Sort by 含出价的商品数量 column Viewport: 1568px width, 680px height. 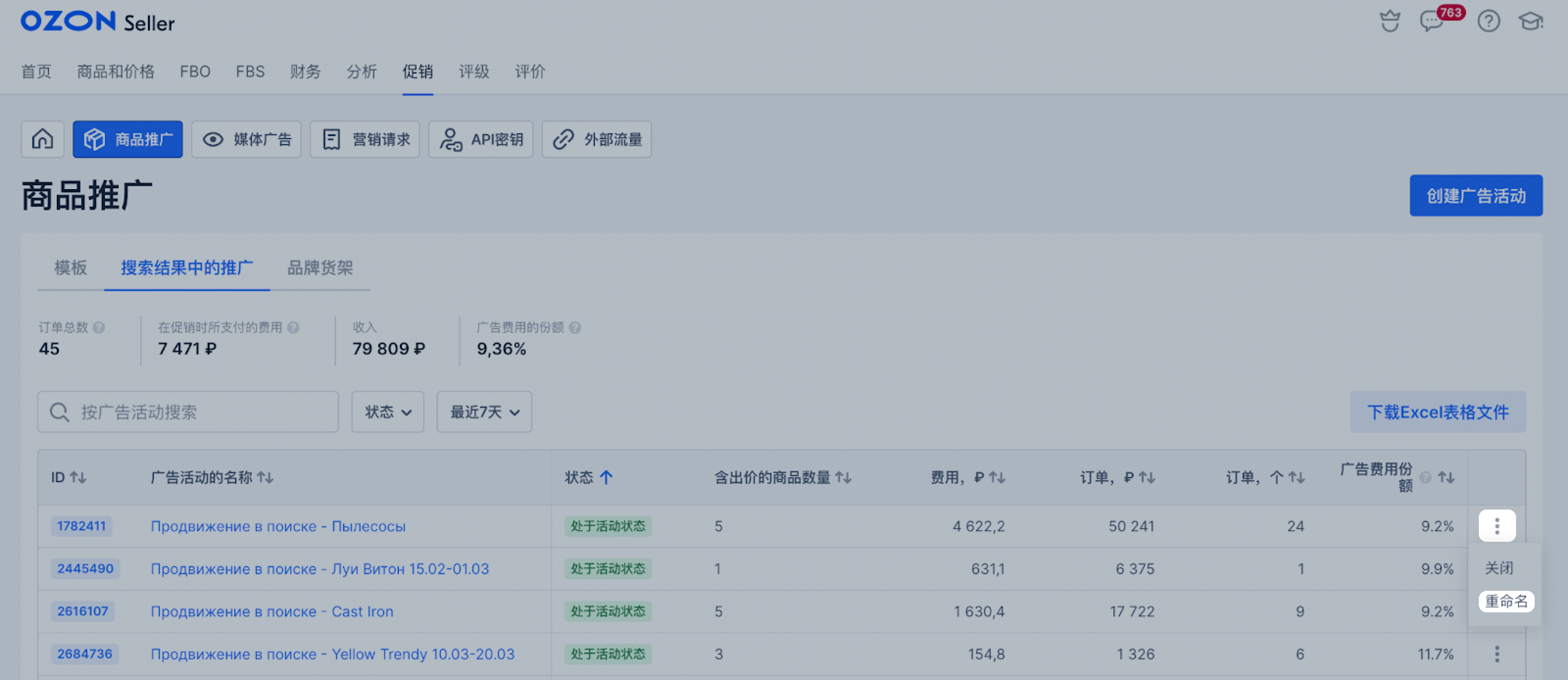click(843, 477)
